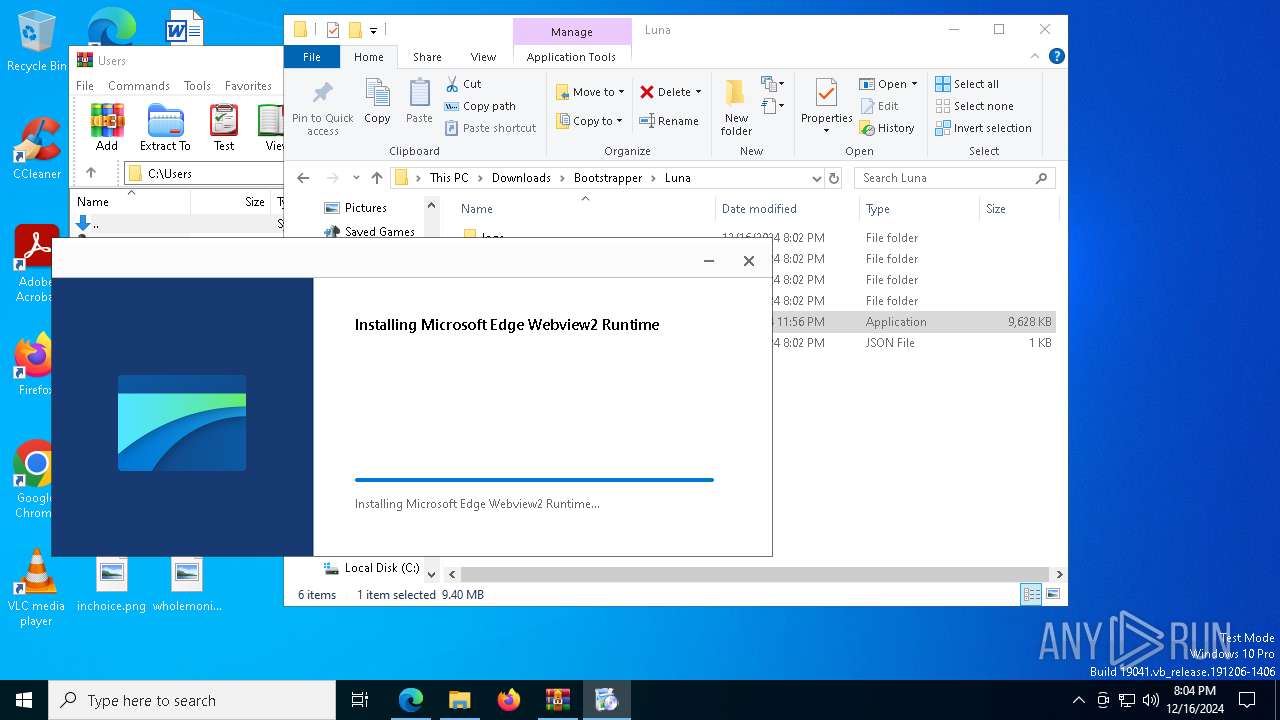Sort by Date modified column
The image size is (1280, 720).
786,209
